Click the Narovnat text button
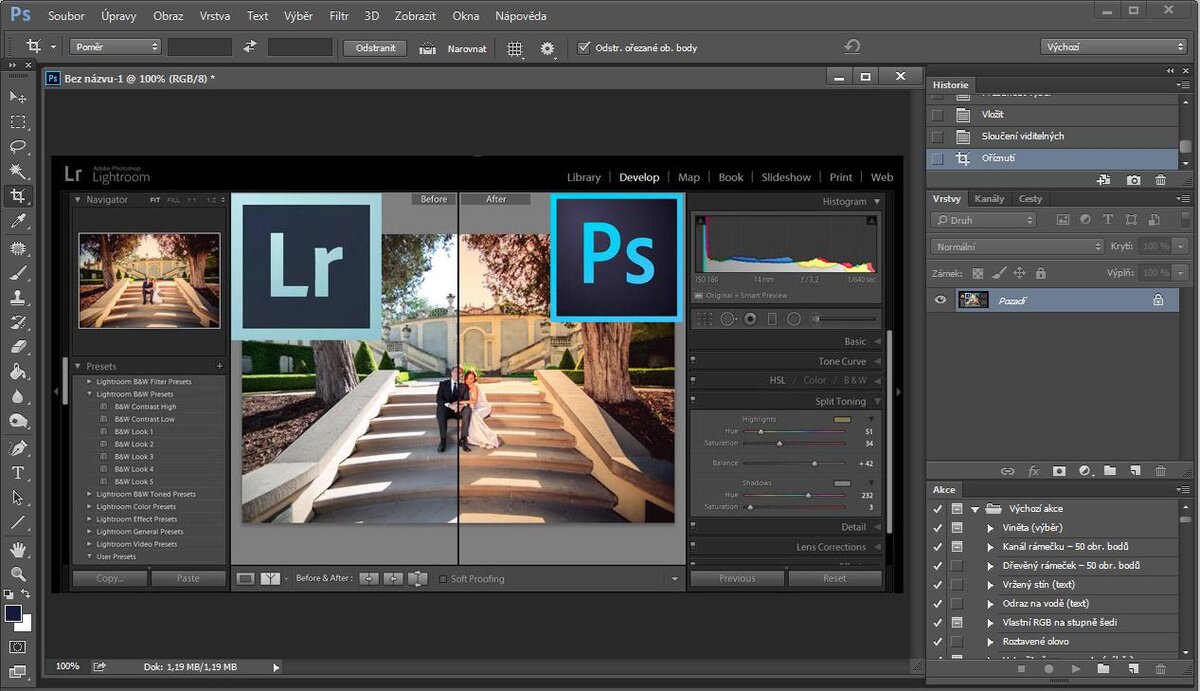 pos(467,48)
